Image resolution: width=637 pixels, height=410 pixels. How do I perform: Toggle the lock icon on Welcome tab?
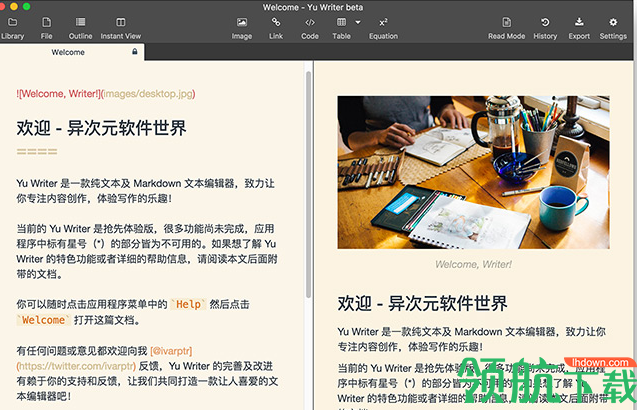click(x=134, y=52)
